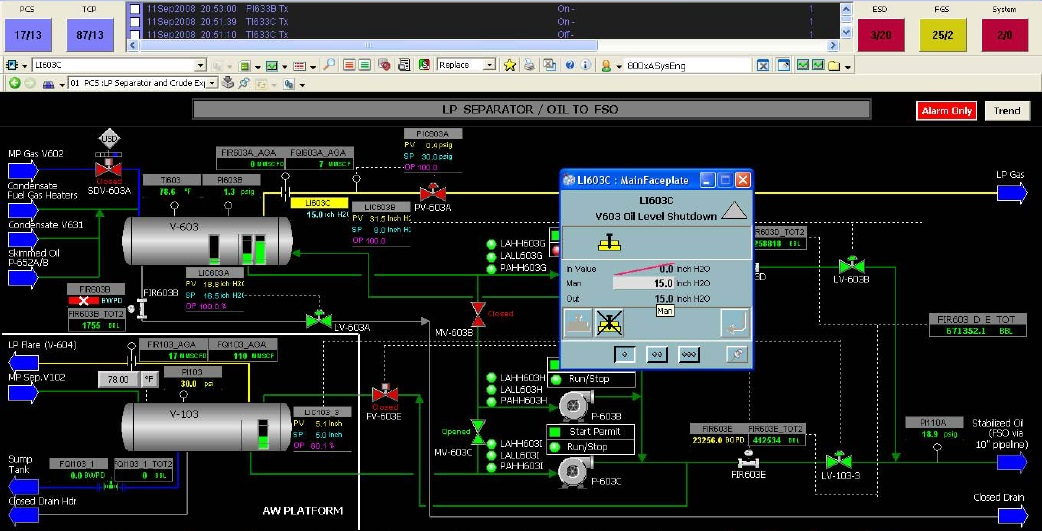
Task: Click the Trend button
Action: [1006, 110]
